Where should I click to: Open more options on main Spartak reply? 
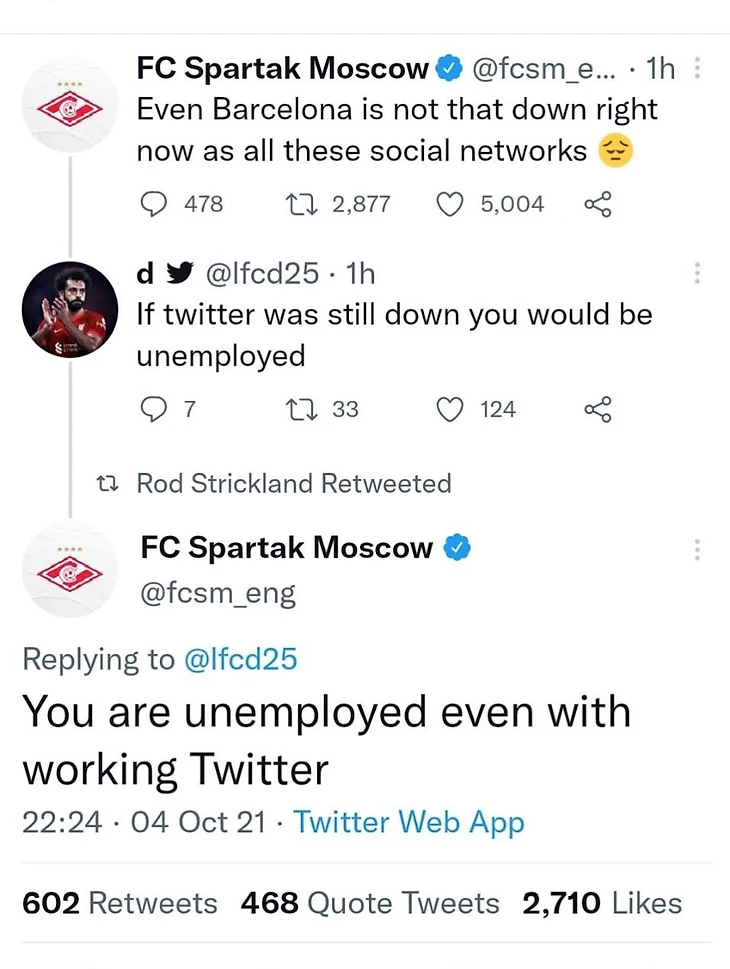pyautogui.click(x=697, y=549)
